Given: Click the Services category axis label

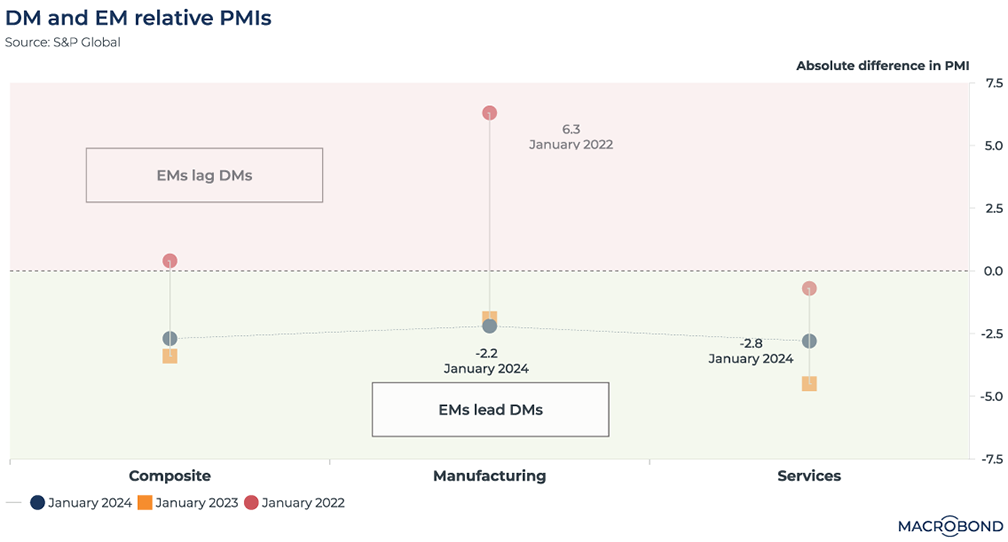Looking at the screenshot, I should pos(809,476).
